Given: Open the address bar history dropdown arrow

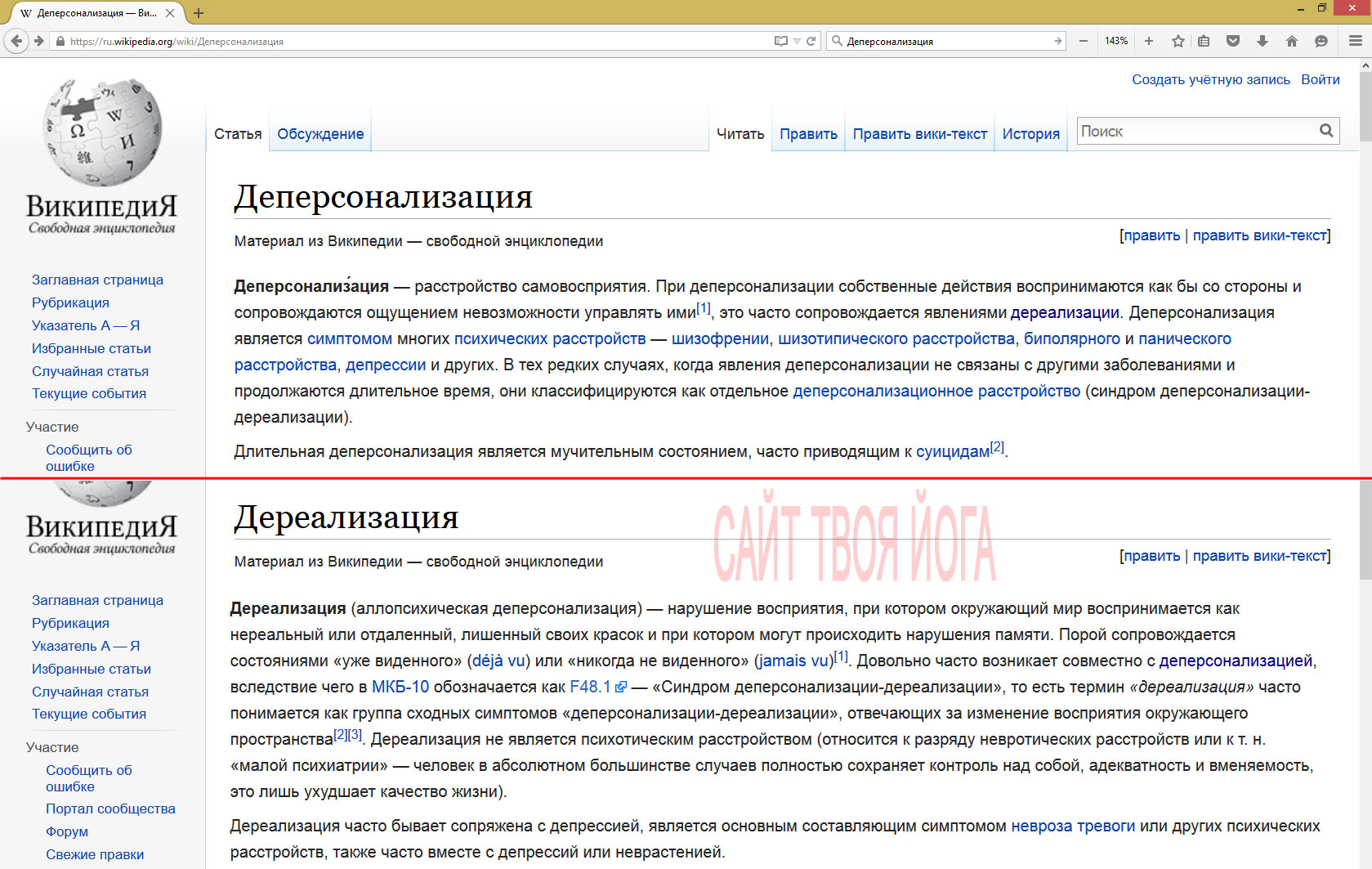Looking at the screenshot, I should (797, 41).
